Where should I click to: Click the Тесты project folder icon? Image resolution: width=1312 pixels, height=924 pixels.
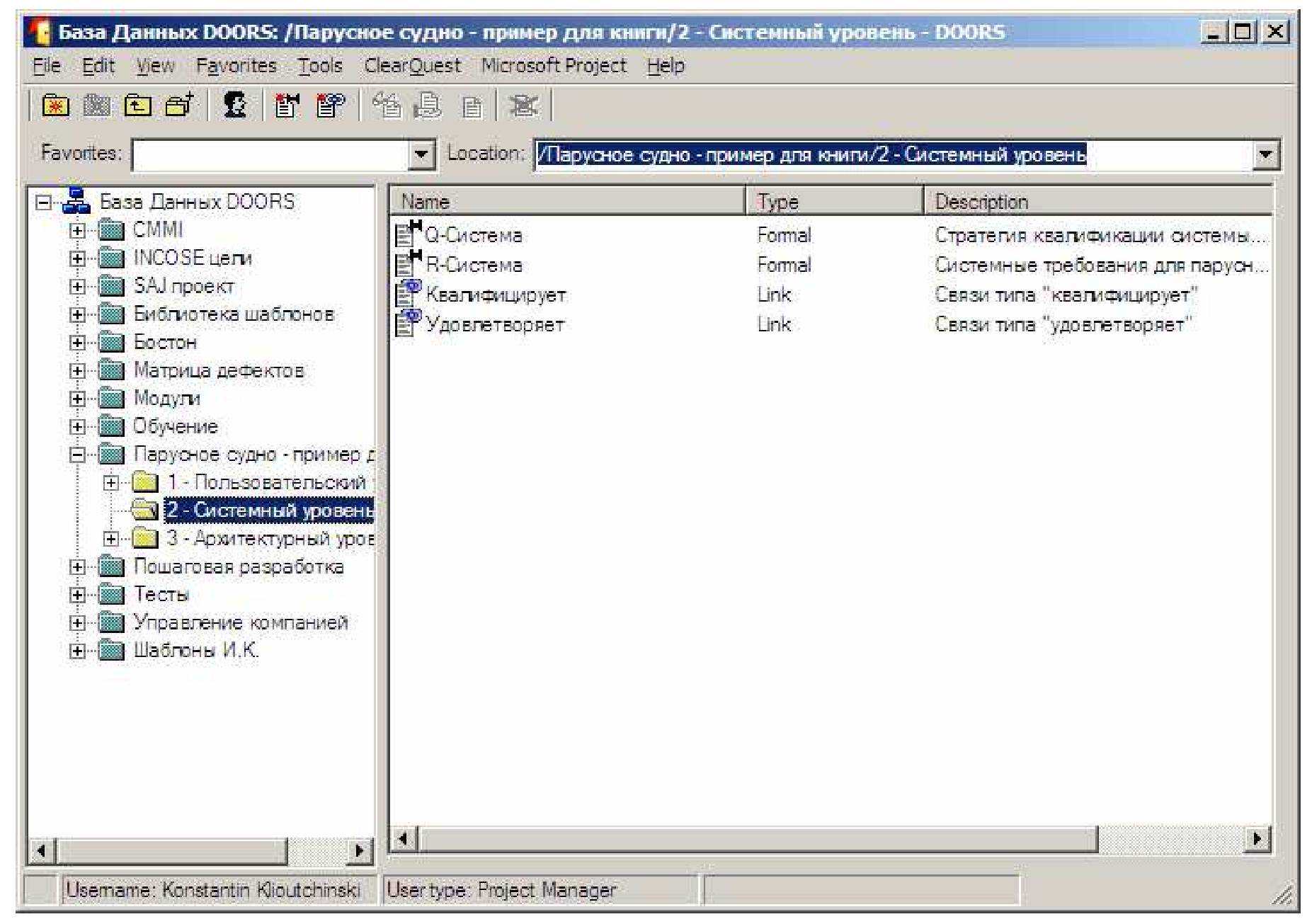[x=111, y=595]
